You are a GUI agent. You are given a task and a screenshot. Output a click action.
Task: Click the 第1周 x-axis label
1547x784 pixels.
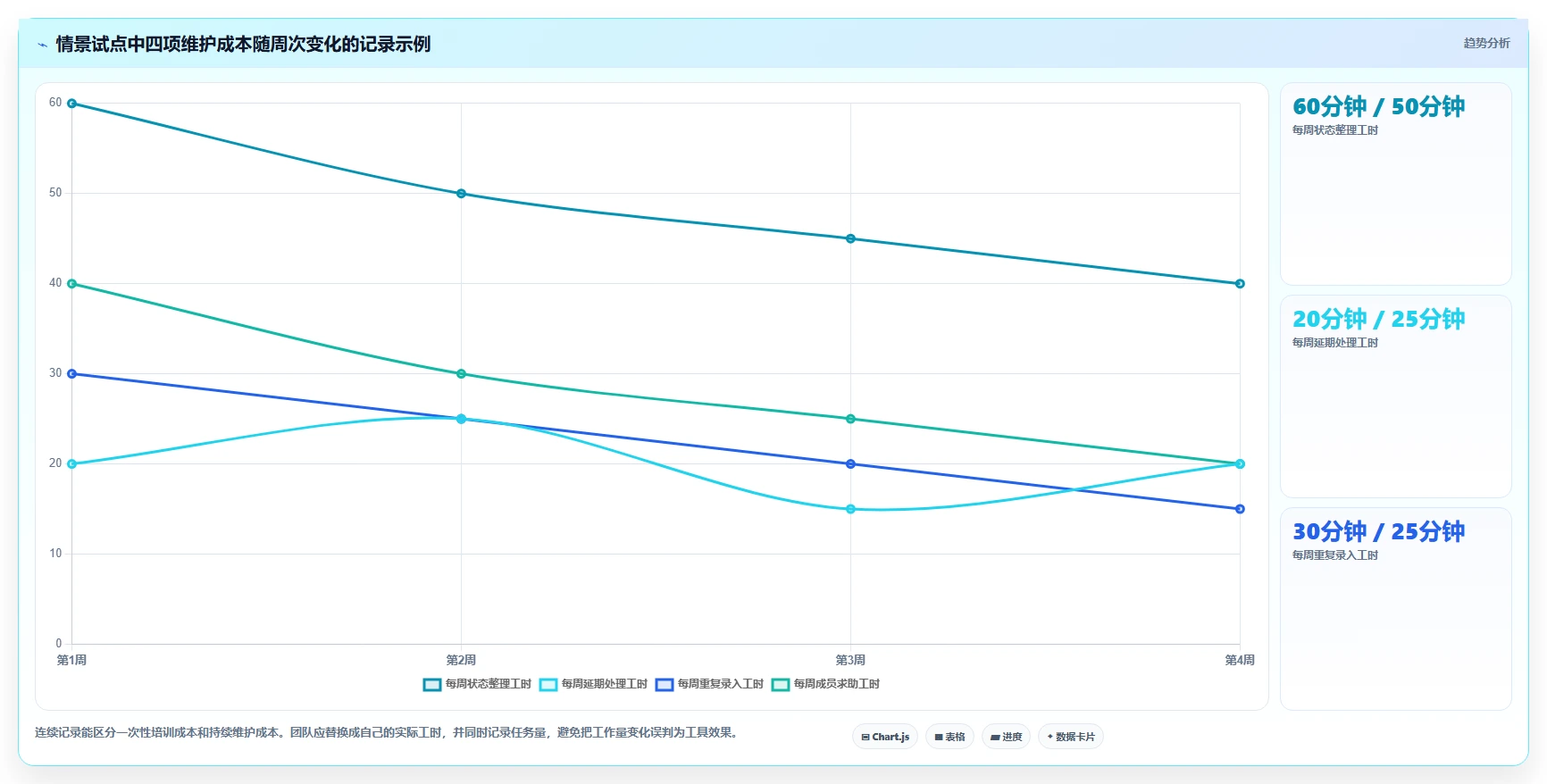click(71, 661)
